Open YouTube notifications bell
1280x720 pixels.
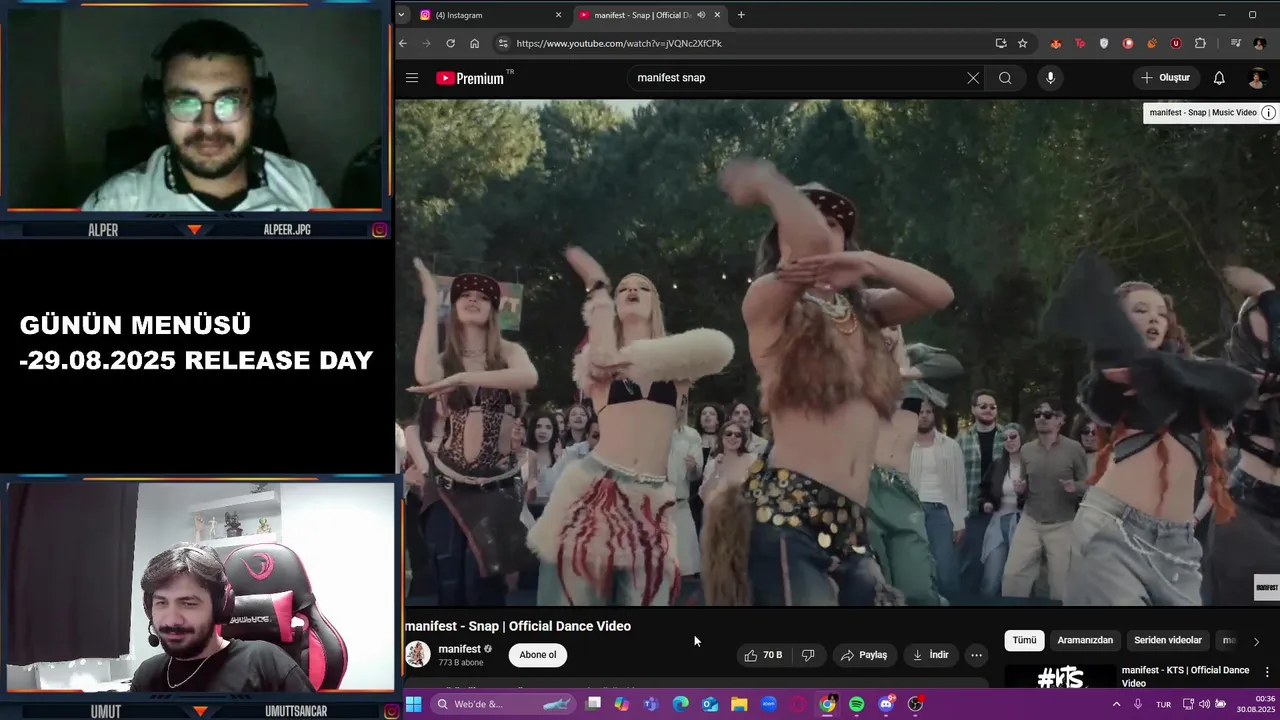click(x=1219, y=78)
